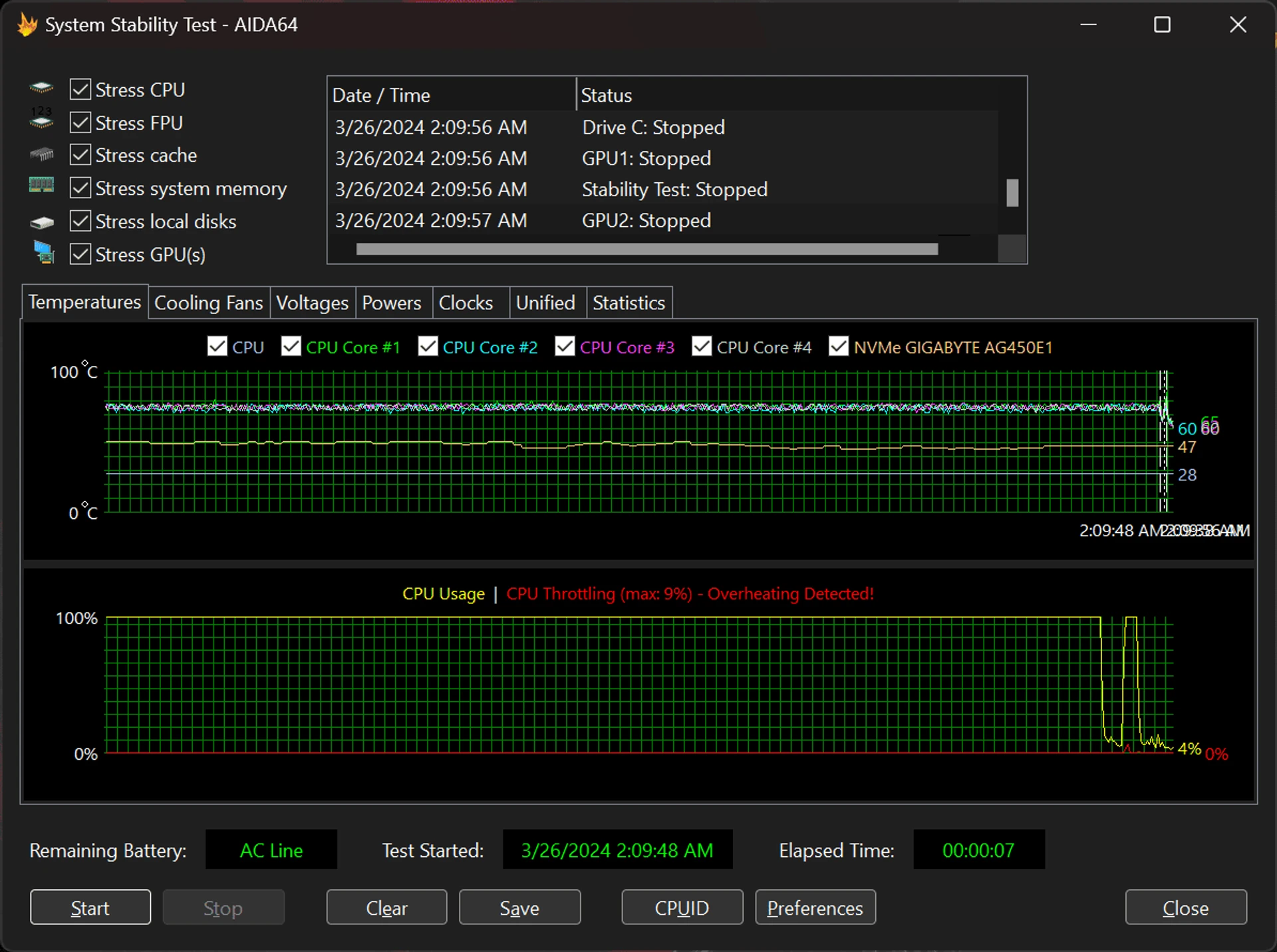Start the stability test
Viewport: 1277px width, 952px height.
(90, 907)
